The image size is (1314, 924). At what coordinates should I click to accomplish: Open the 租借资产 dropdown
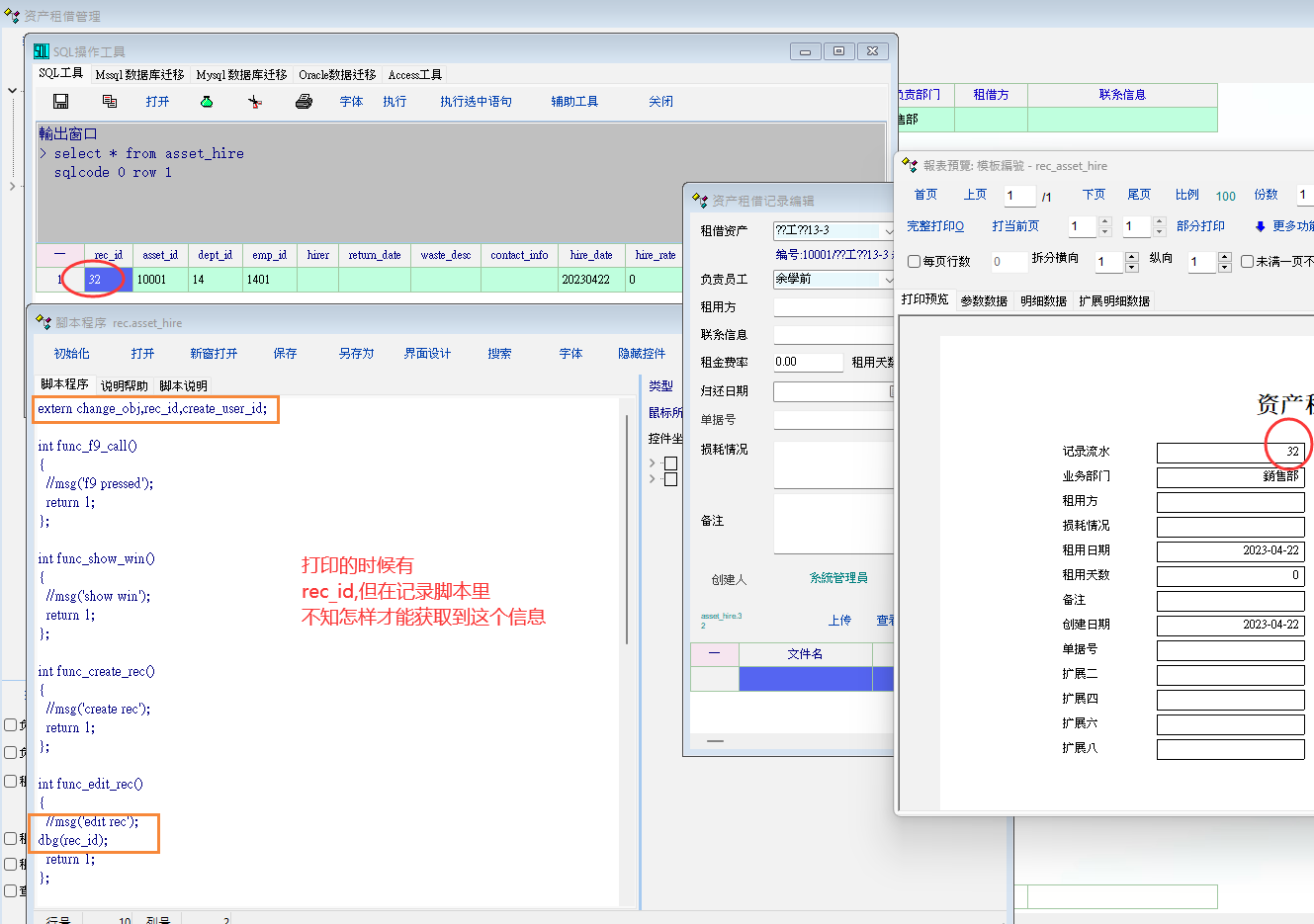(888, 230)
